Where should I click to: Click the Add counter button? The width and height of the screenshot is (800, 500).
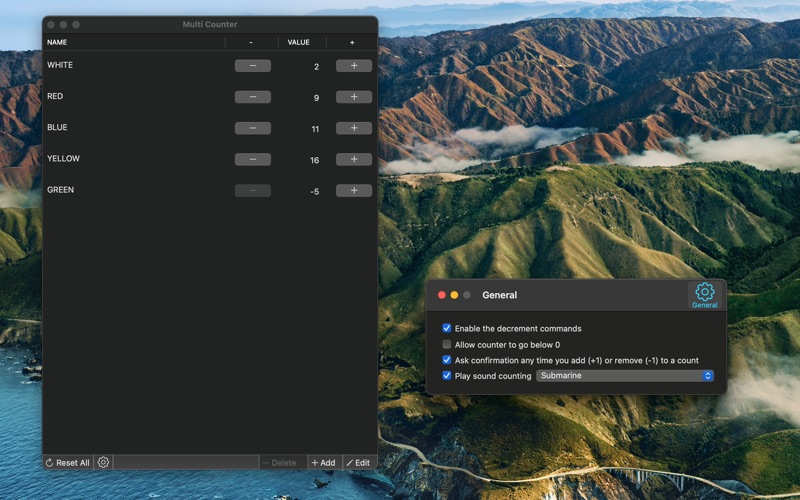(x=323, y=463)
